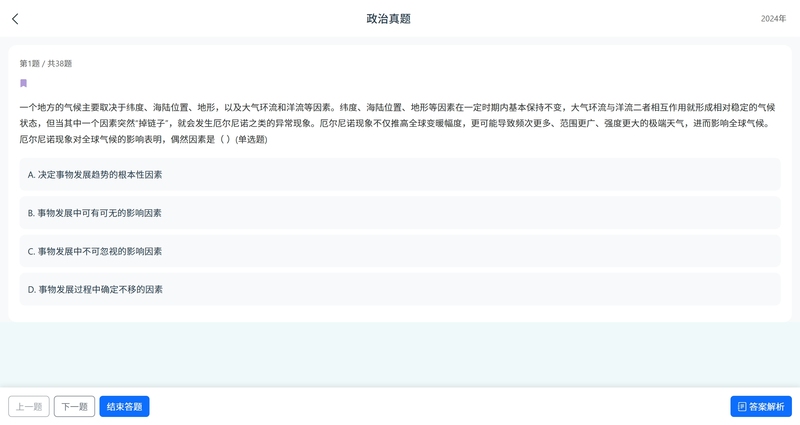The height and width of the screenshot is (425, 800).
Task: Open 答案解析 answer explanation
Action: tap(761, 407)
